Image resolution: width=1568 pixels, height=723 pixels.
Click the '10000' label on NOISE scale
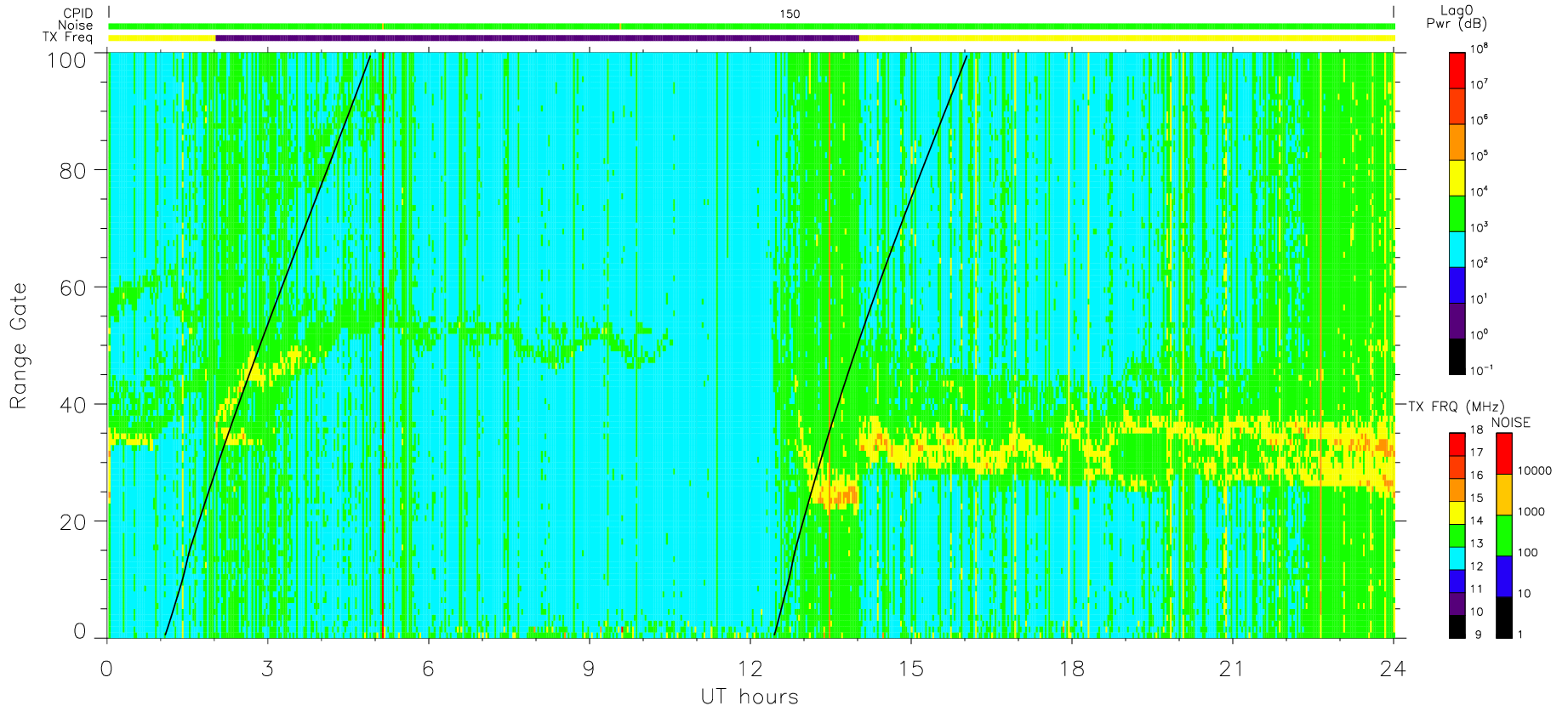pyautogui.click(x=1535, y=470)
